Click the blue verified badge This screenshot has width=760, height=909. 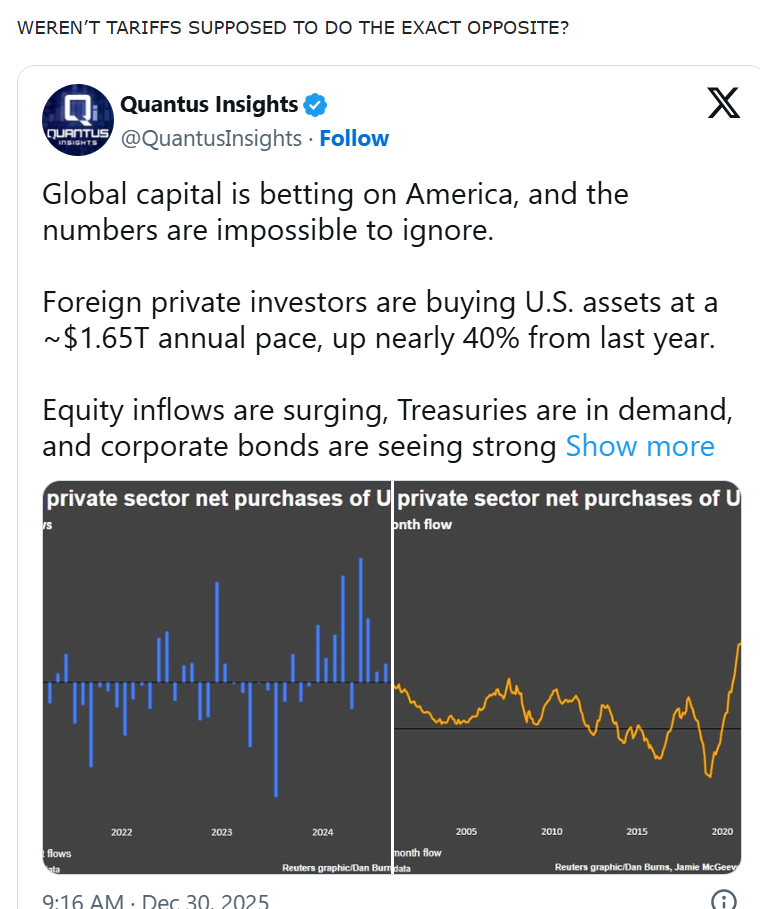[316, 104]
